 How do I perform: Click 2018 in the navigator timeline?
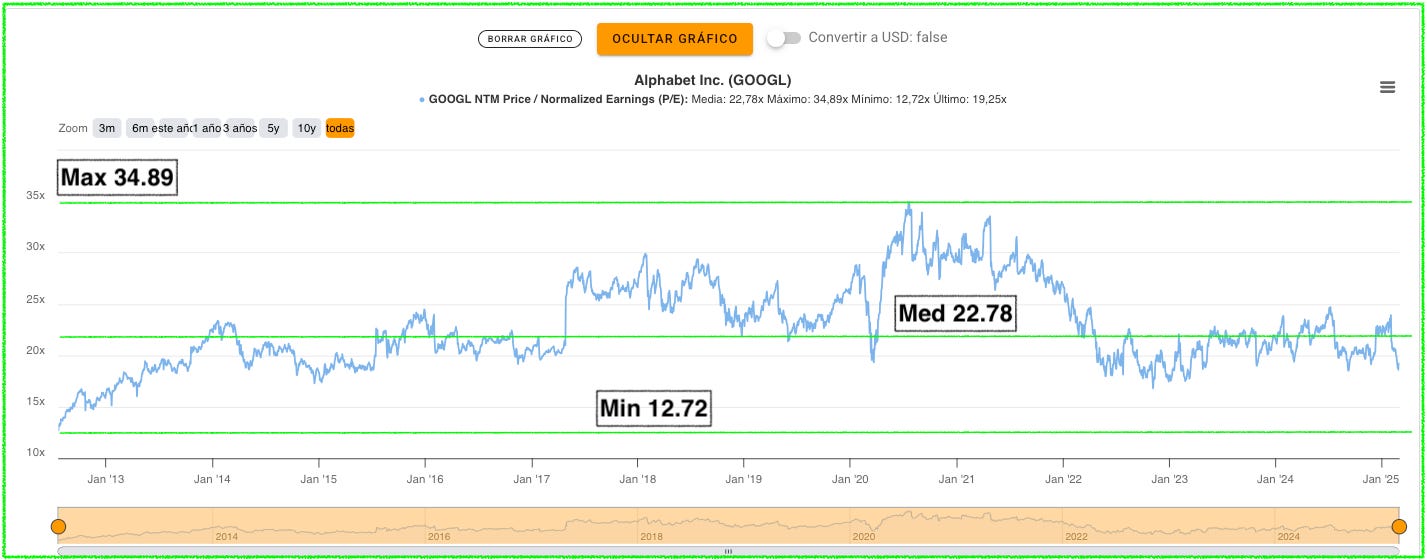651,536
